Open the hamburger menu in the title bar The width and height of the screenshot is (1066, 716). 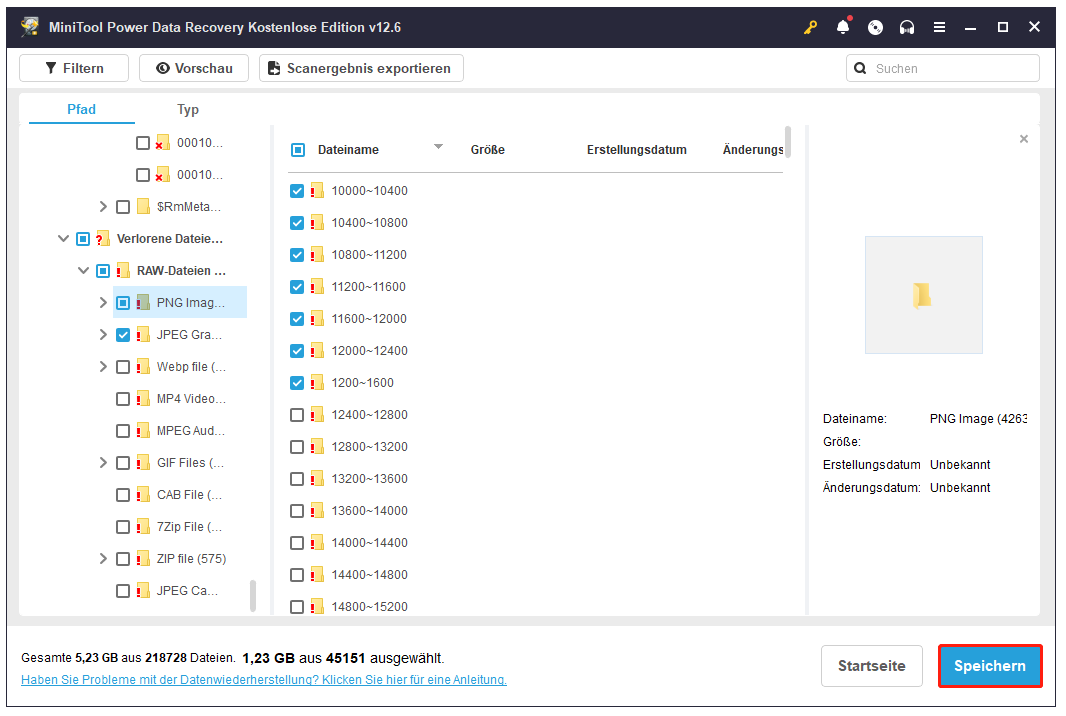pos(939,27)
